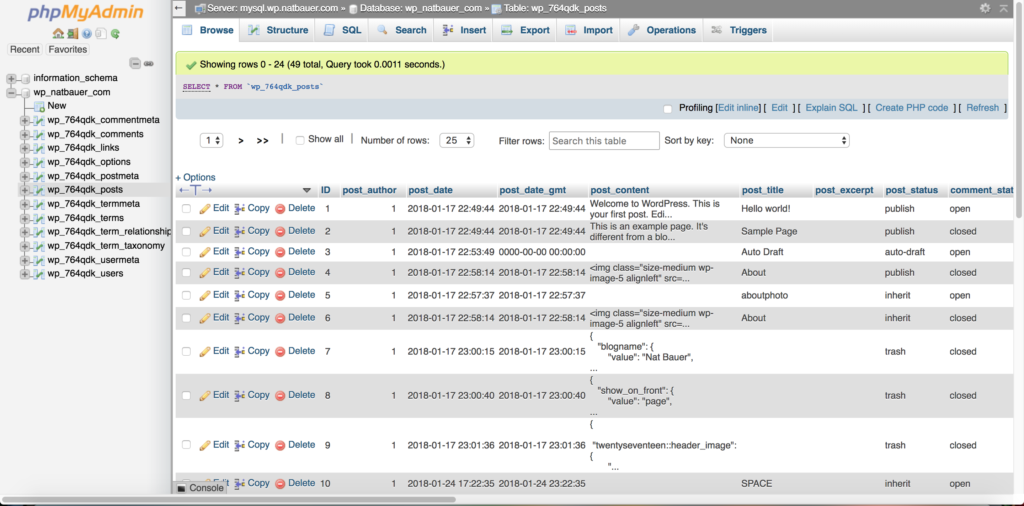Click red Delete icon for row 3

coord(280,252)
